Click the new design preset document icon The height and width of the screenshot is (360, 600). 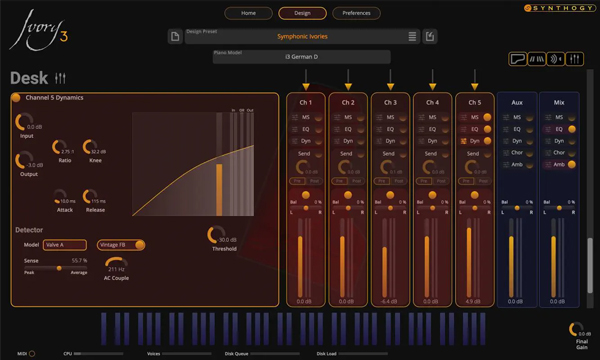[x=175, y=36]
